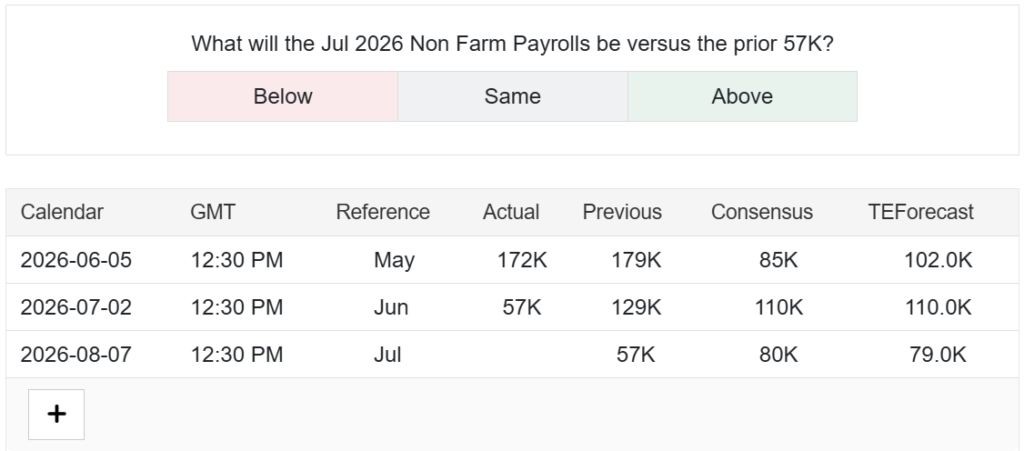This screenshot has height=451, width=1024.
Task: Click the Reference column header
Action: point(383,212)
